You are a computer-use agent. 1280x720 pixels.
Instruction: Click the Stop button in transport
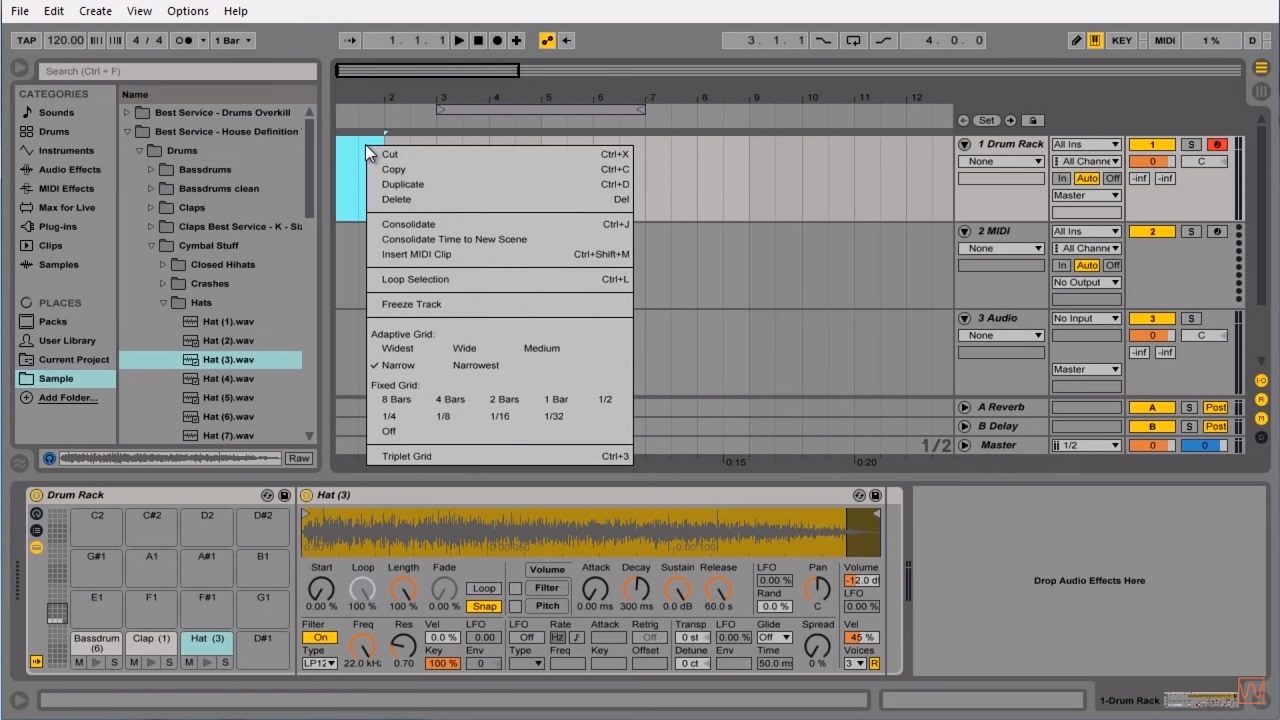(x=478, y=41)
